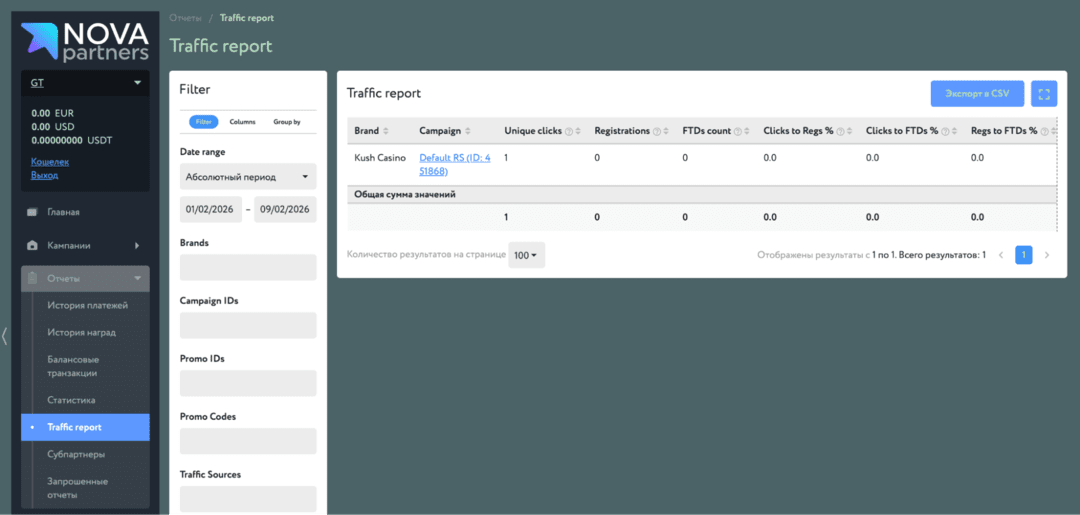1080x515 pixels.
Task: Click the help icon next to Unique clicks
Action: point(569,131)
